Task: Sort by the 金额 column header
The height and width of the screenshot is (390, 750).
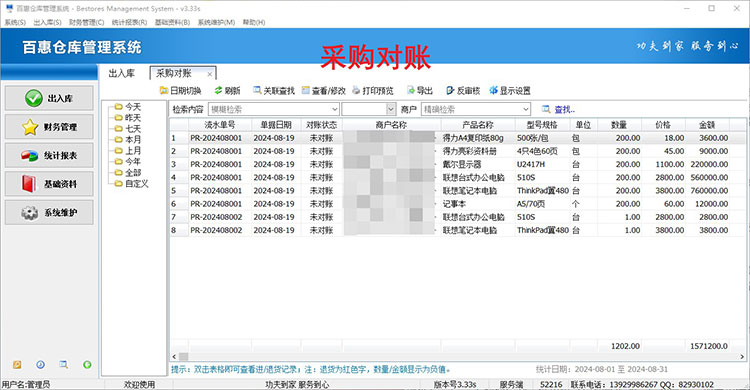Action: pos(707,125)
